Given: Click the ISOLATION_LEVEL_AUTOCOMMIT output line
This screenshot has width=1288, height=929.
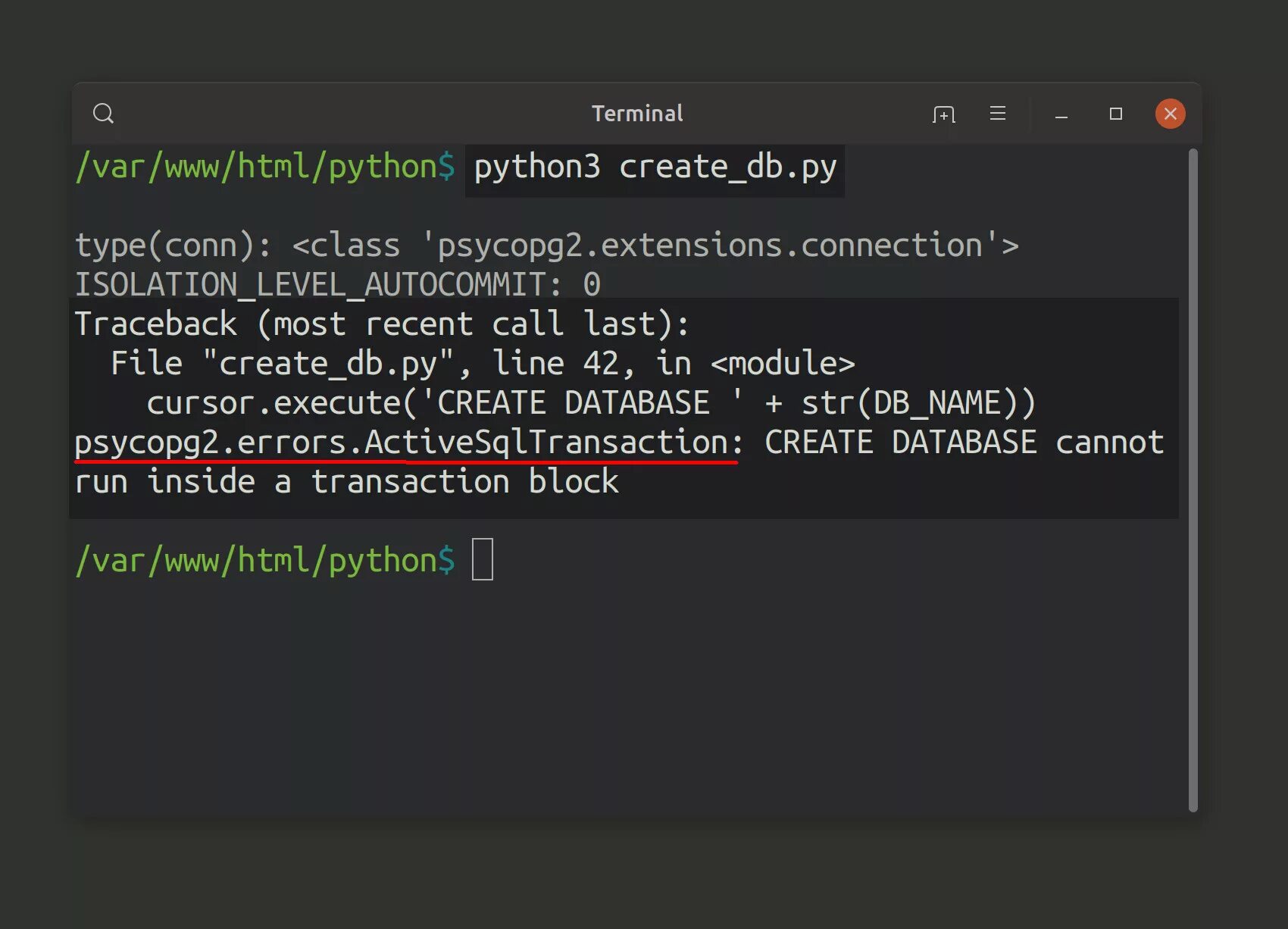Looking at the screenshot, I should click(x=337, y=285).
